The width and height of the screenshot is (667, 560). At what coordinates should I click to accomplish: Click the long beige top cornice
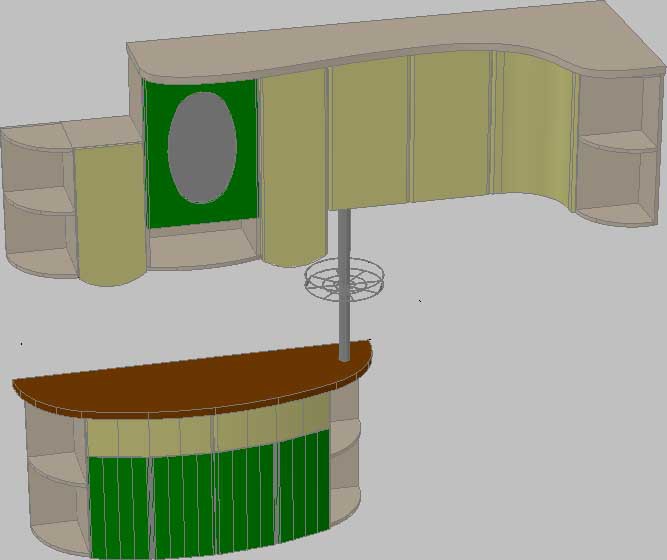[x=396, y=40]
